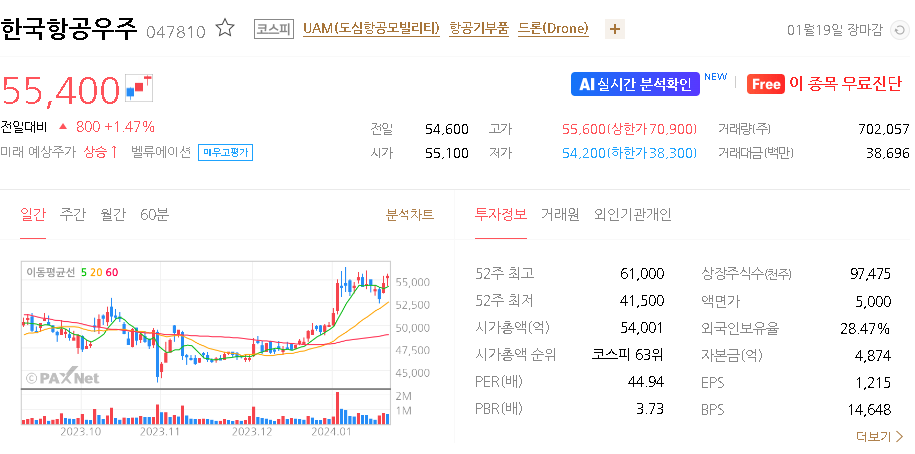915x454 pixels.
Task: Select the 일간 chart tab
Action: (x=33, y=214)
